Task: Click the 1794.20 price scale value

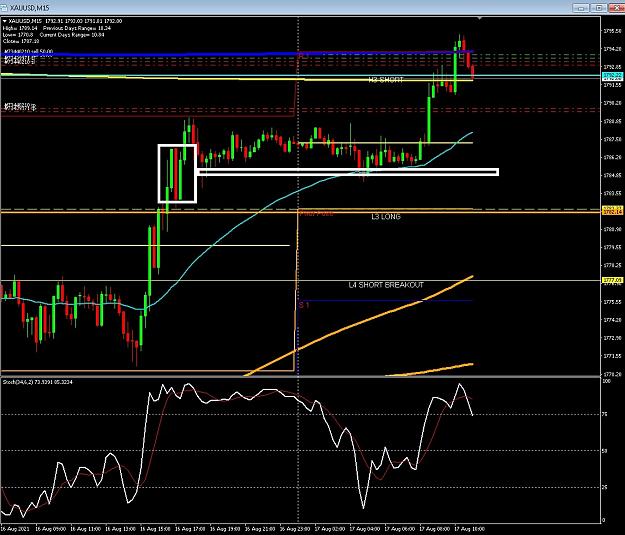Action: 612,49
